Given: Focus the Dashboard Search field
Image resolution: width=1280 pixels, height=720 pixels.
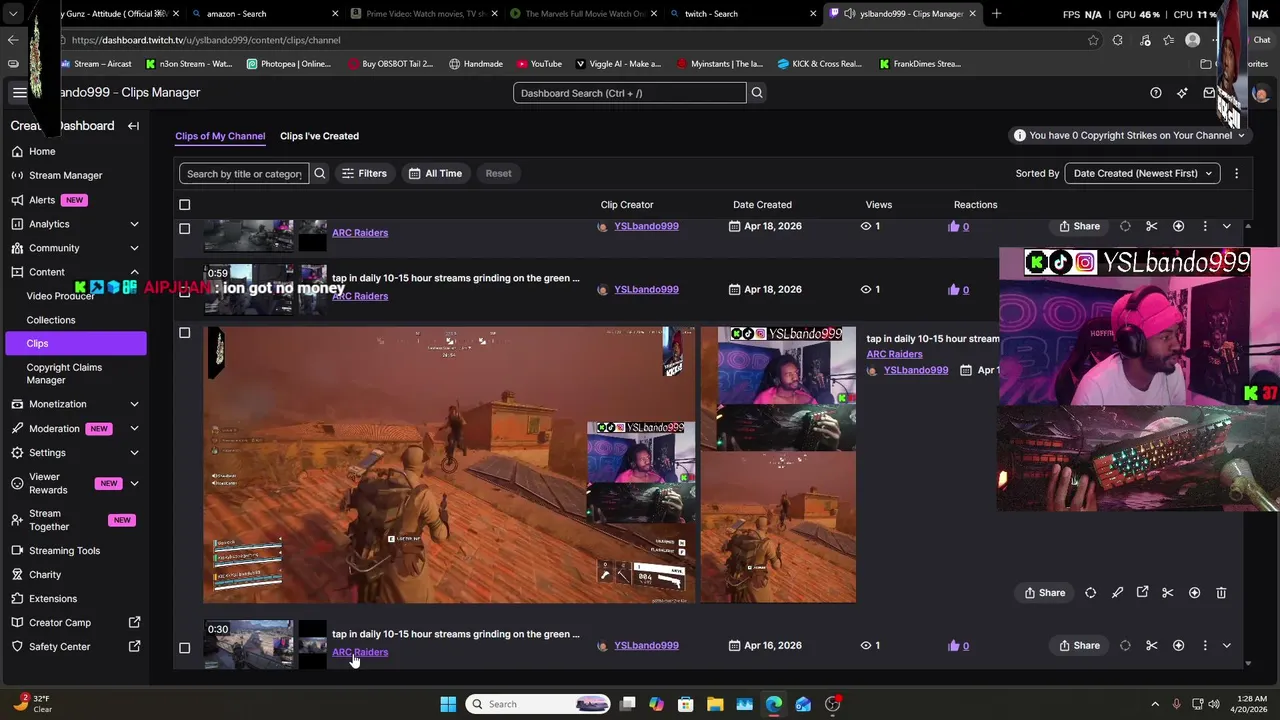Looking at the screenshot, I should point(630,93).
